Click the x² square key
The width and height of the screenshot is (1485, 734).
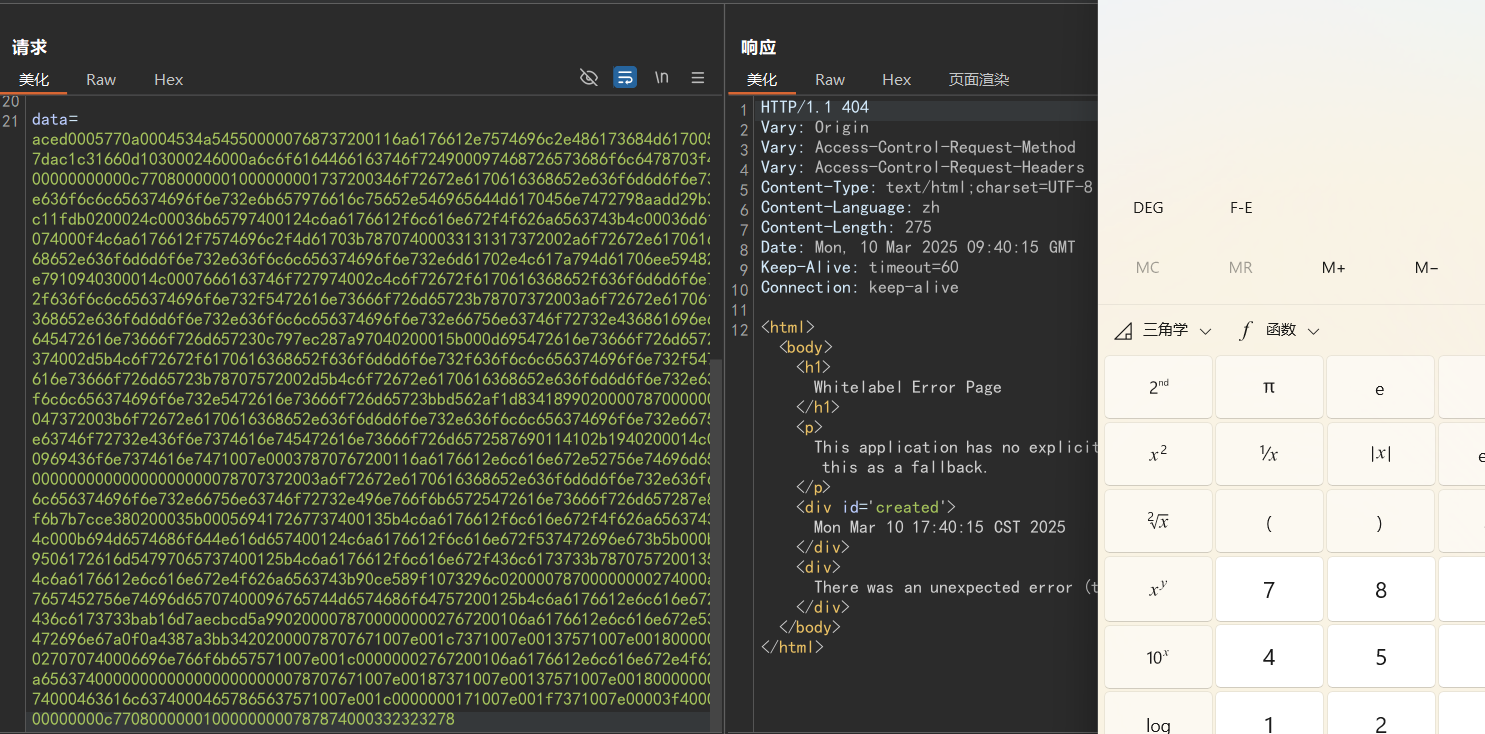pos(1158,454)
